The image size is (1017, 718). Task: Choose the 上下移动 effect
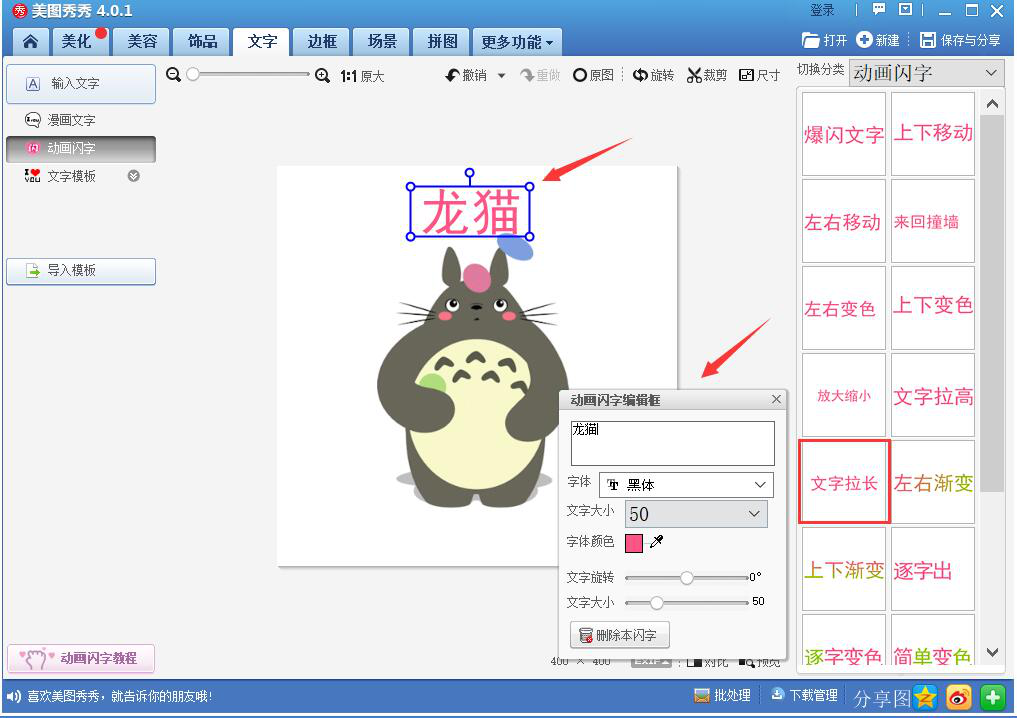pyautogui.click(x=933, y=134)
